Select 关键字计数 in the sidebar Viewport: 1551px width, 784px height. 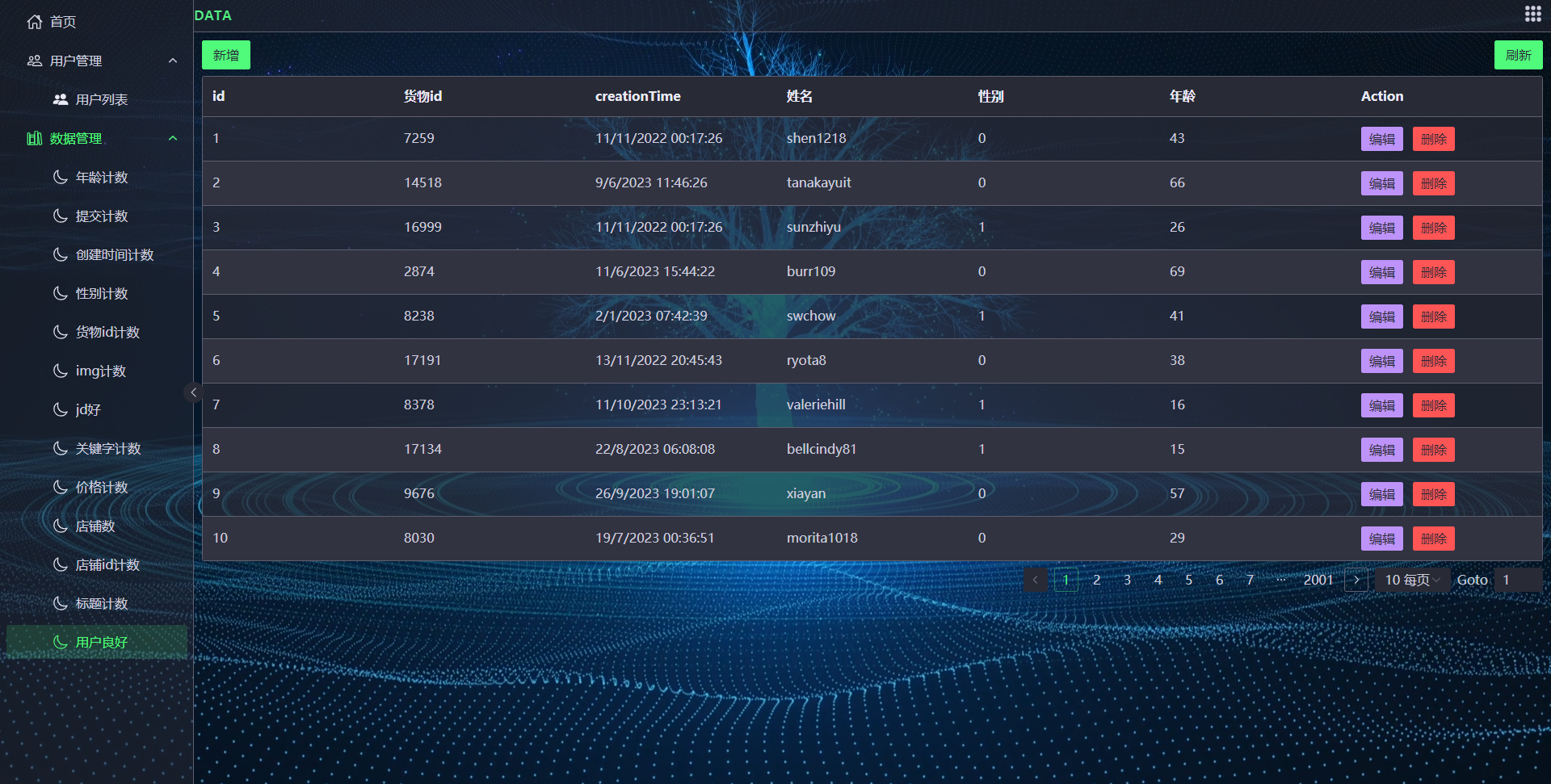point(97,448)
